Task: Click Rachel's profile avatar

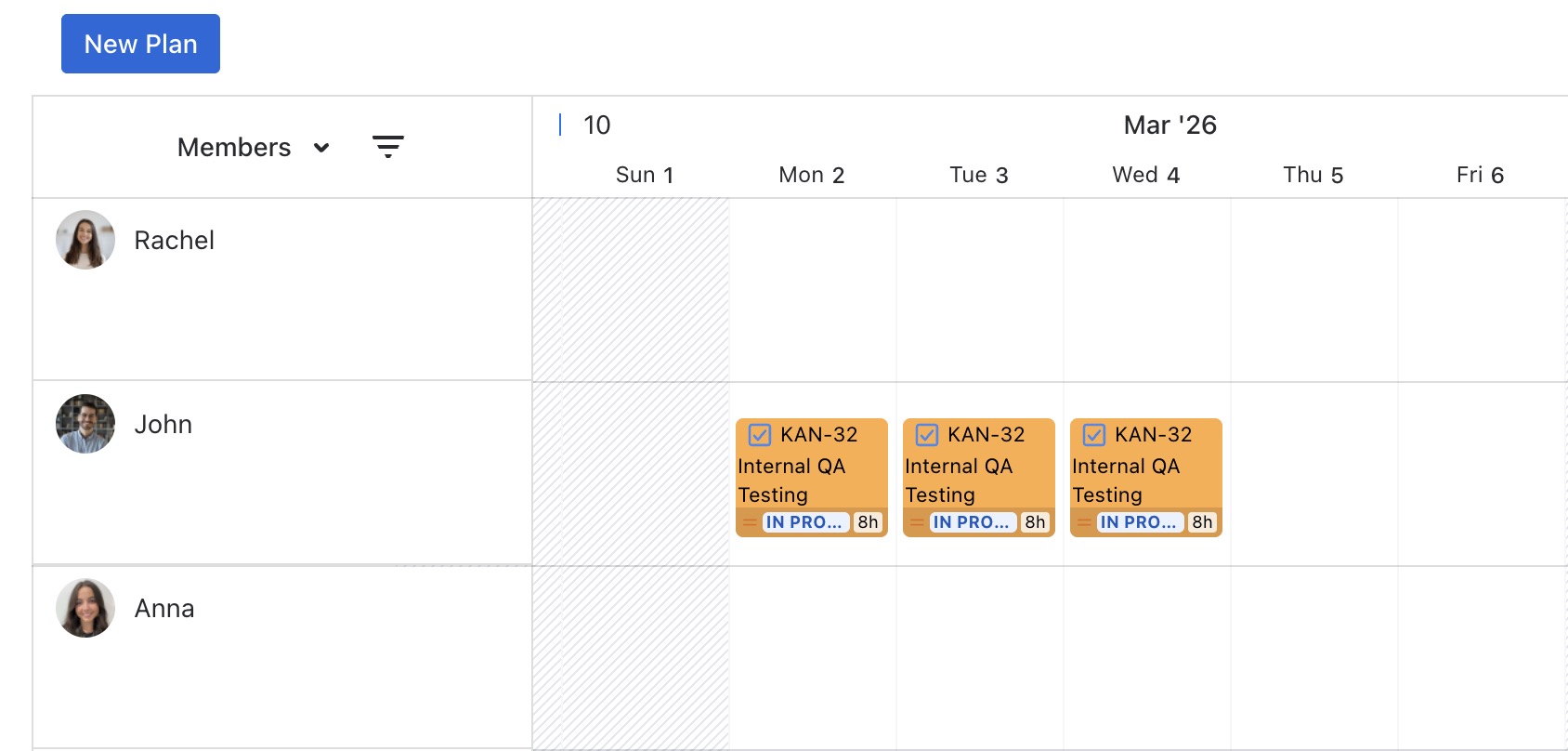Action: point(85,240)
